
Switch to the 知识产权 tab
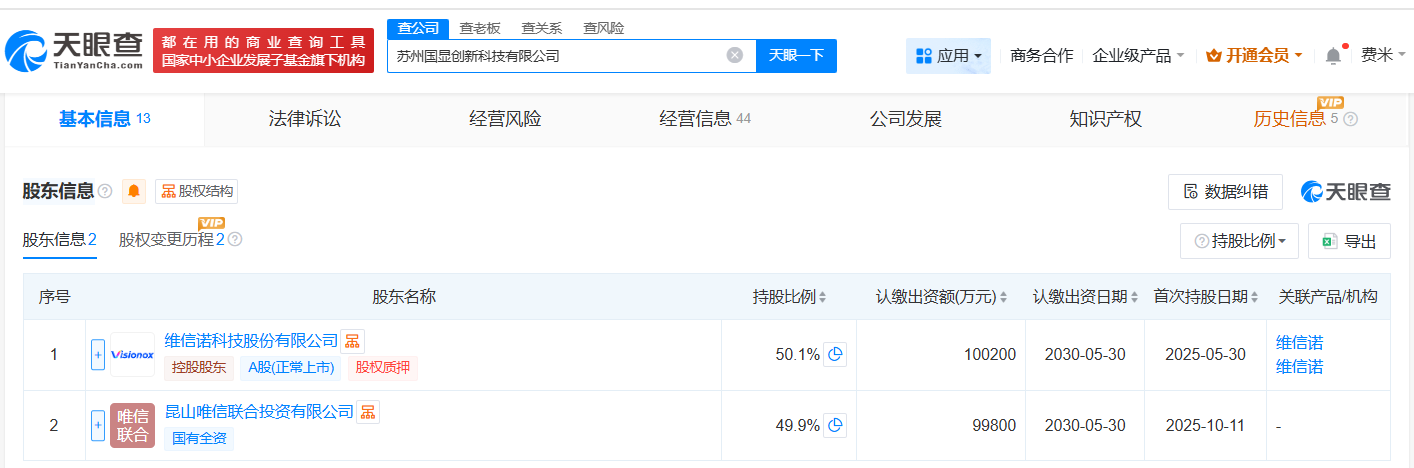1105,119
